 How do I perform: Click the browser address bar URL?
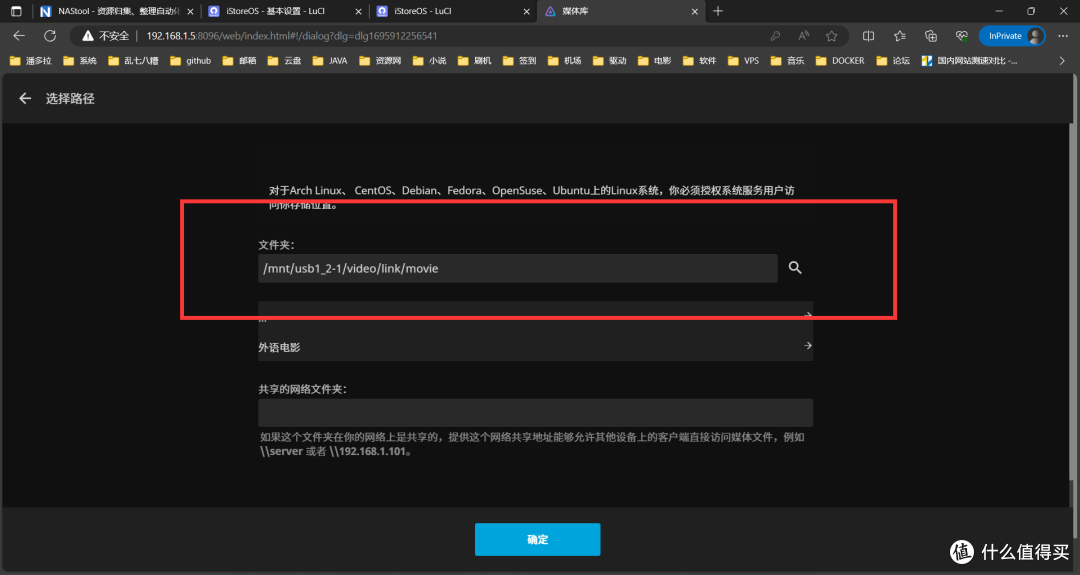[292, 36]
